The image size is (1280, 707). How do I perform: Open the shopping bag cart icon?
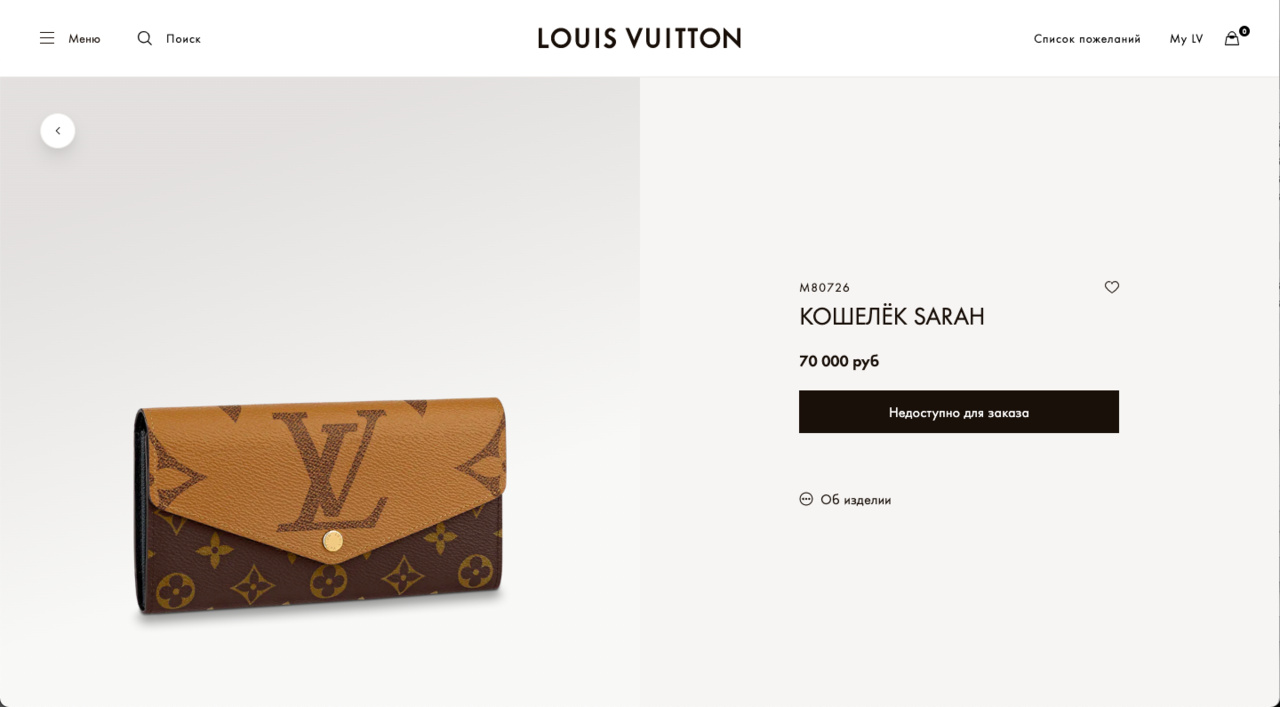pos(1232,38)
